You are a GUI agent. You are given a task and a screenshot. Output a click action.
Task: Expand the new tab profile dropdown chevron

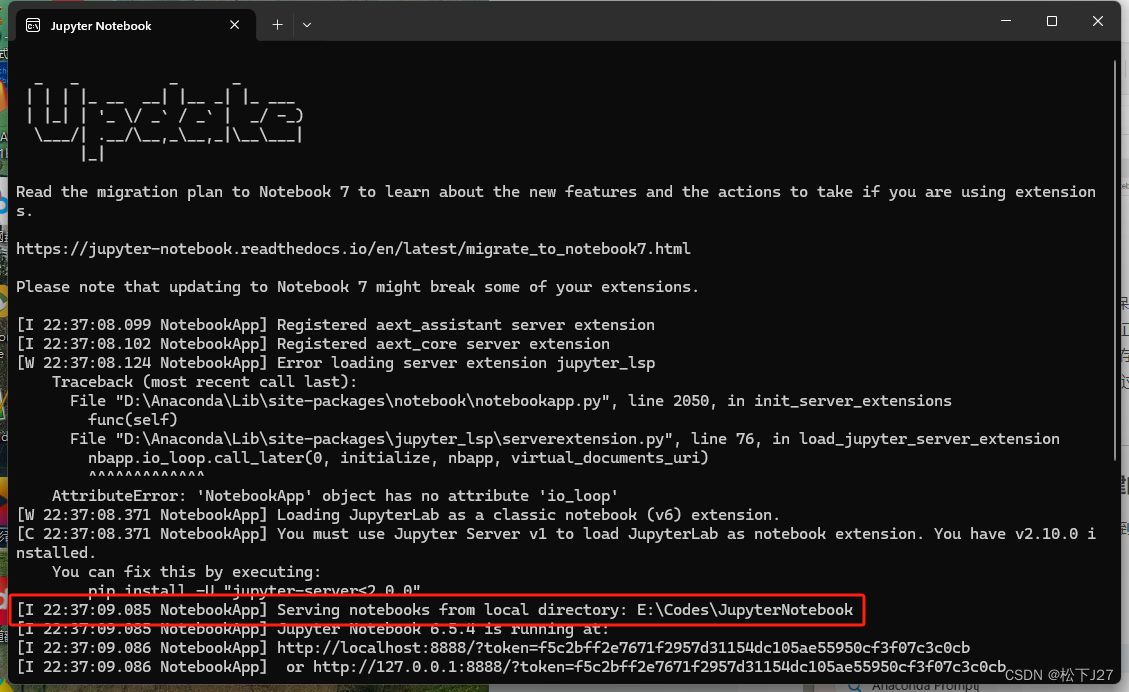(x=307, y=25)
